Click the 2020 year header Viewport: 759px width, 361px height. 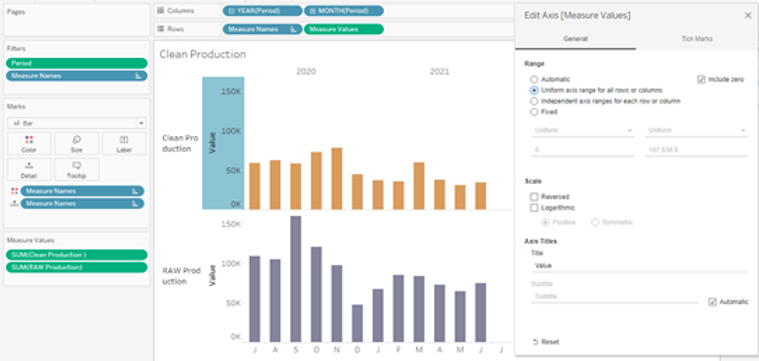[306, 72]
